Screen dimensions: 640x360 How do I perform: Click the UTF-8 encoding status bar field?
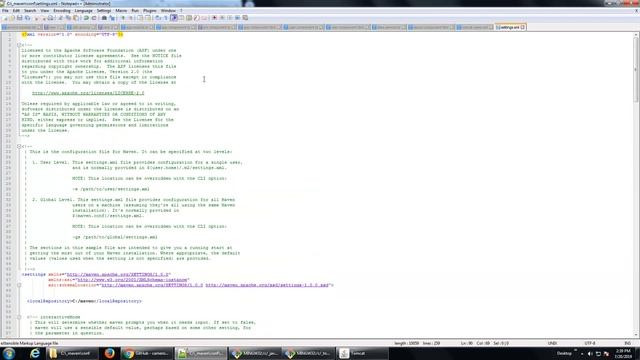pos(590,343)
